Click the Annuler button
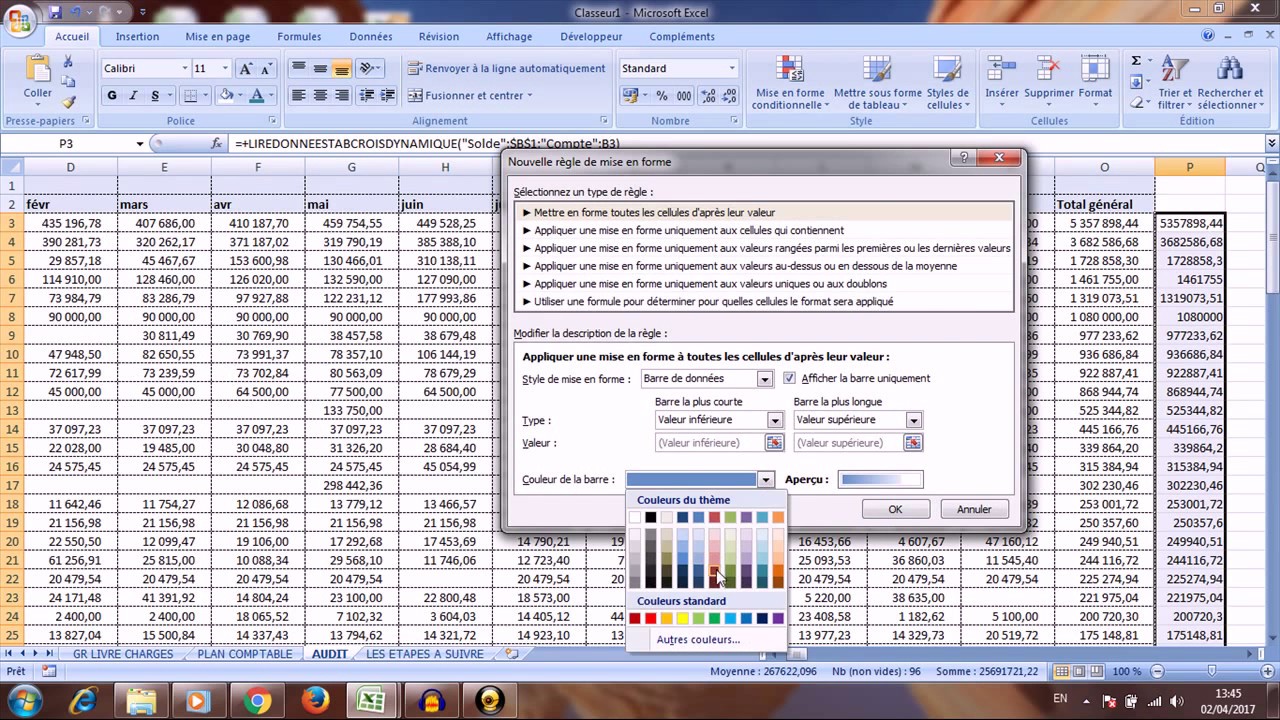Screen dimensions: 1280x720 tap(974, 509)
